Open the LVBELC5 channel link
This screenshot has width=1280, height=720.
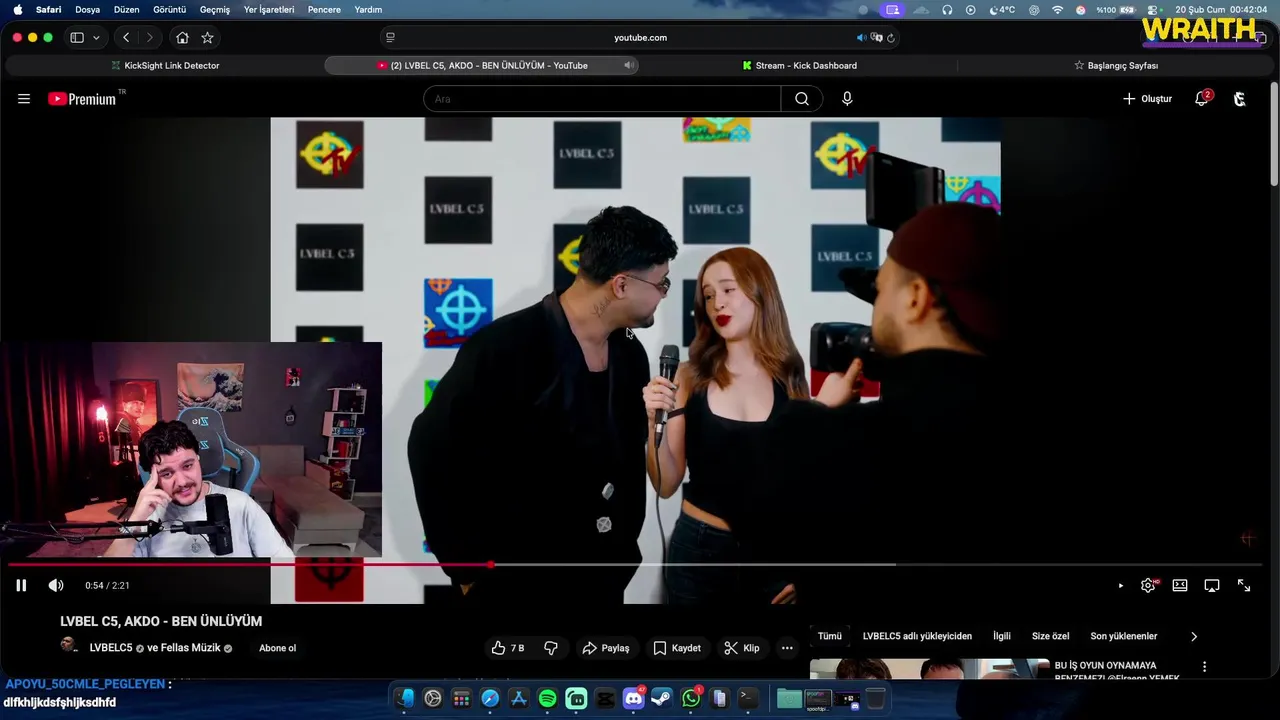pyautogui.click(x=111, y=648)
